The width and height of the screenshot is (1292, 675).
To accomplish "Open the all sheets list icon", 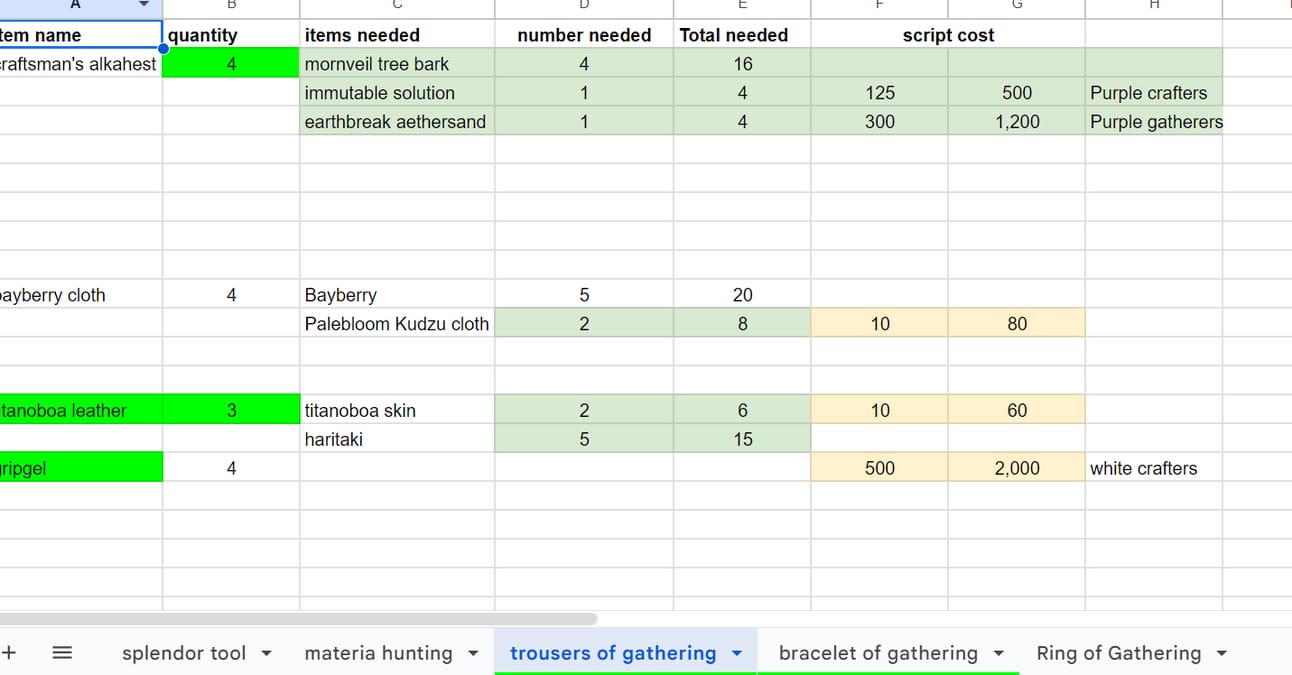I will [x=62, y=653].
